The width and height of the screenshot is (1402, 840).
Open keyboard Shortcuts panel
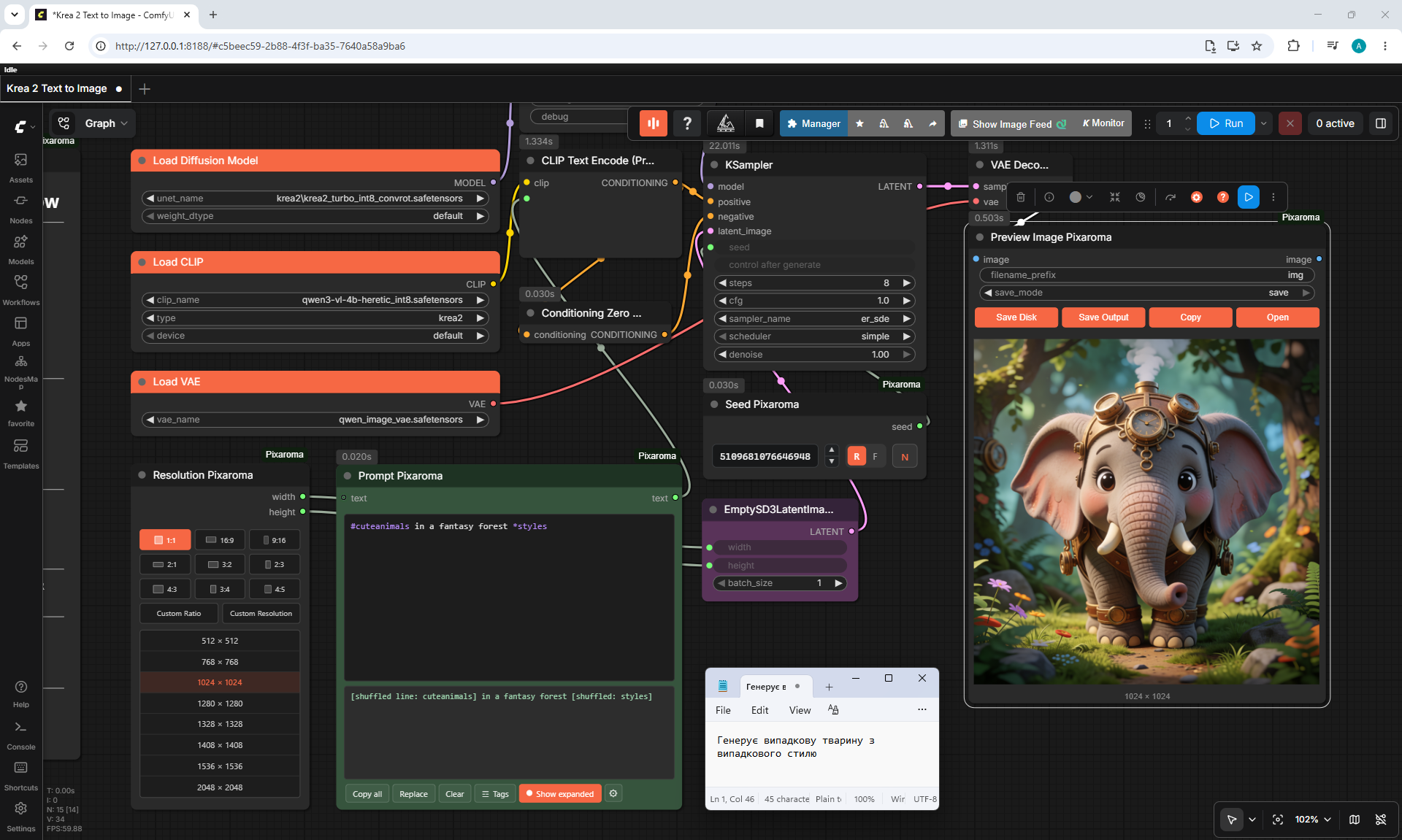21,776
